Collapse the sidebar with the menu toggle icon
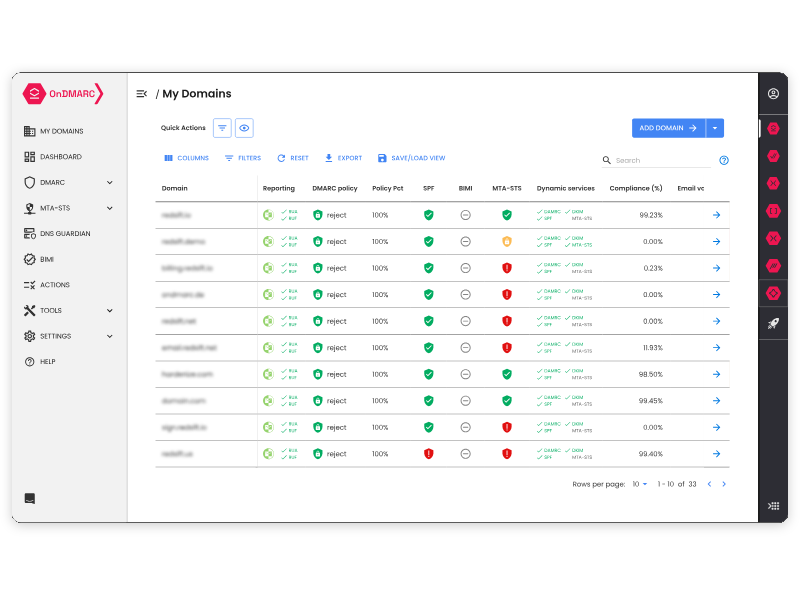 point(141,94)
